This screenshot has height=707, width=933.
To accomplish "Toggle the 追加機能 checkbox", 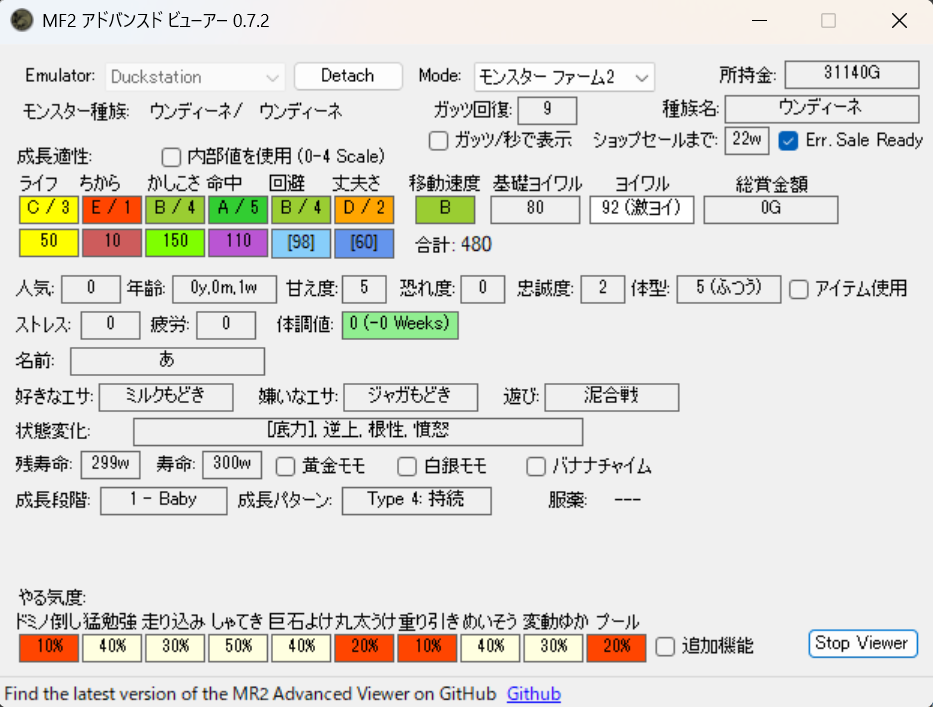I will [x=665, y=647].
